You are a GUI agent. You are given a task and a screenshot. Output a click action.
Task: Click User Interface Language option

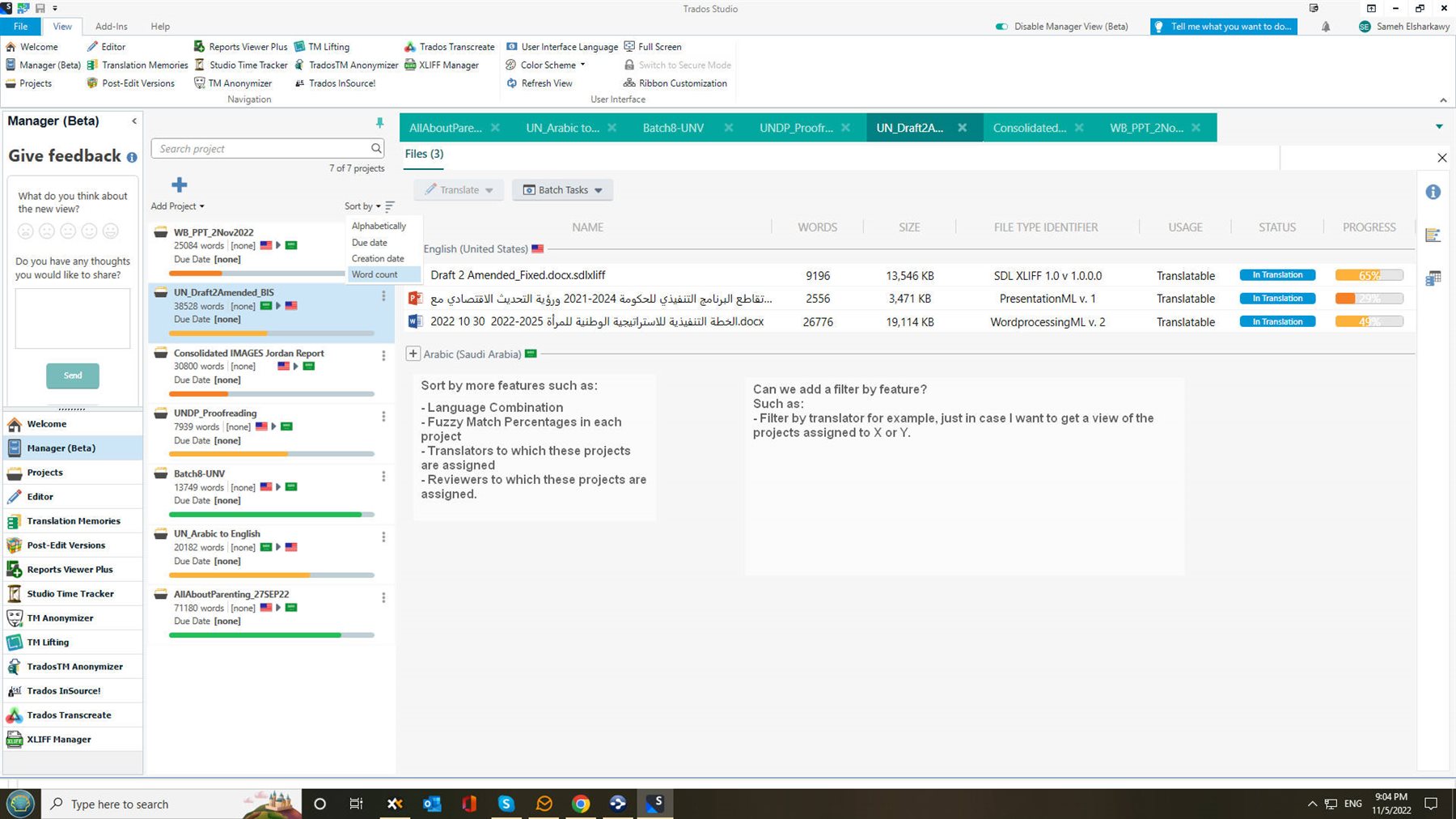pyautogui.click(x=562, y=47)
